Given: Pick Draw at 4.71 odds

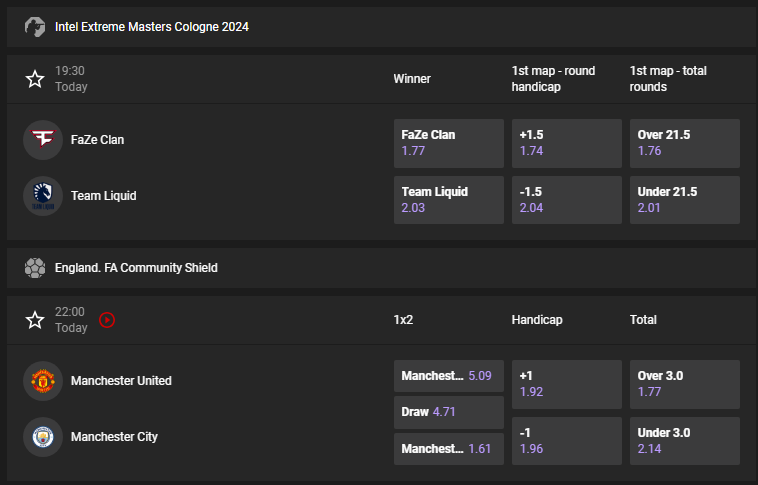Looking at the screenshot, I should pyautogui.click(x=448, y=412).
